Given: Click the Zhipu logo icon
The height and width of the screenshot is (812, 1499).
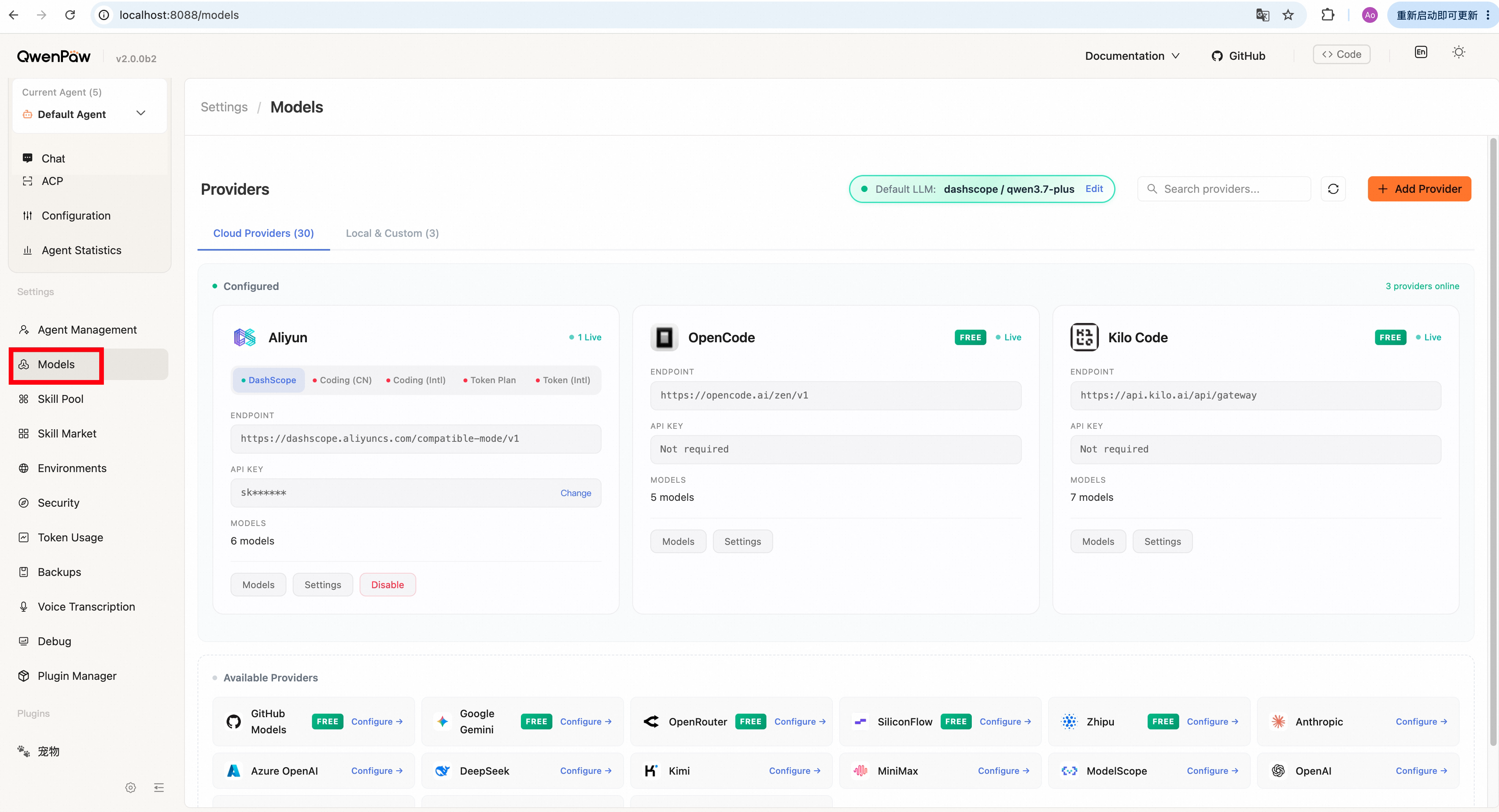Looking at the screenshot, I should tap(1069, 721).
